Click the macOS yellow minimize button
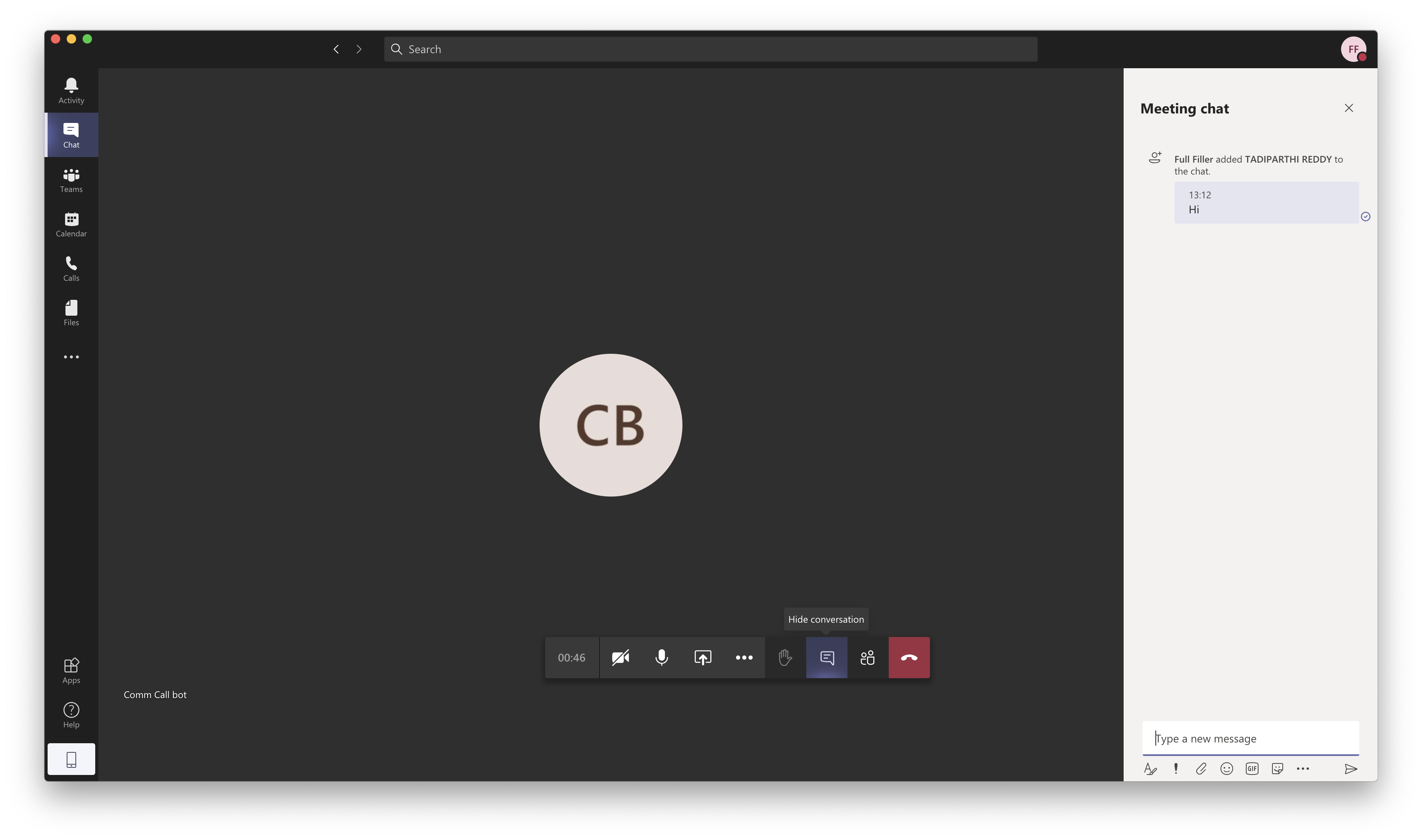Viewport: 1422px width, 840px height. pos(71,39)
